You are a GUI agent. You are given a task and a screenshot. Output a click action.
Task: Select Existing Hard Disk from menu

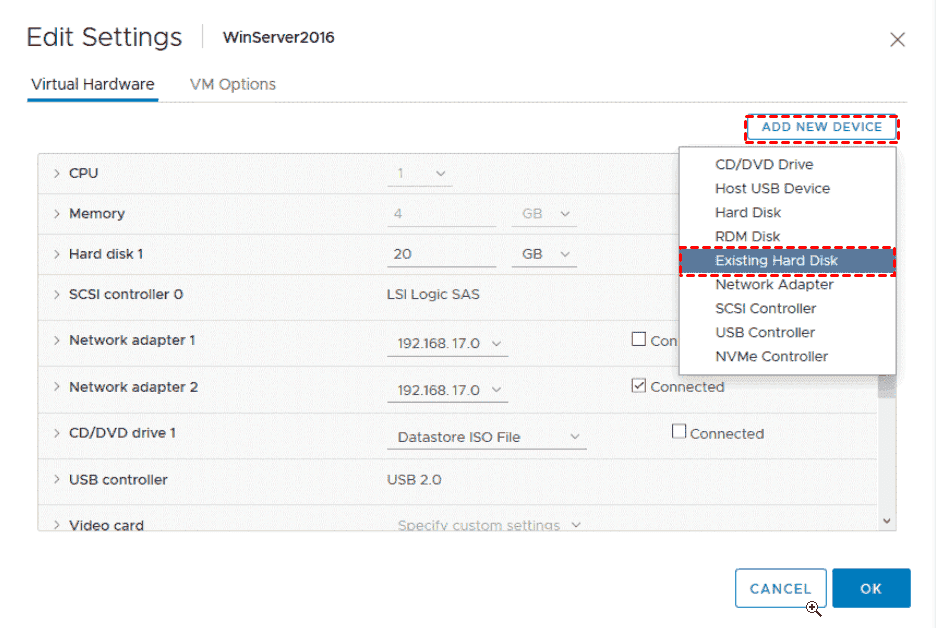(776, 261)
